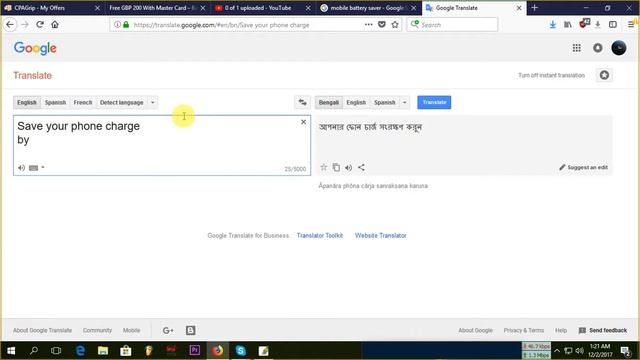
Task: Open Firefox library icon
Action: tap(568, 24)
